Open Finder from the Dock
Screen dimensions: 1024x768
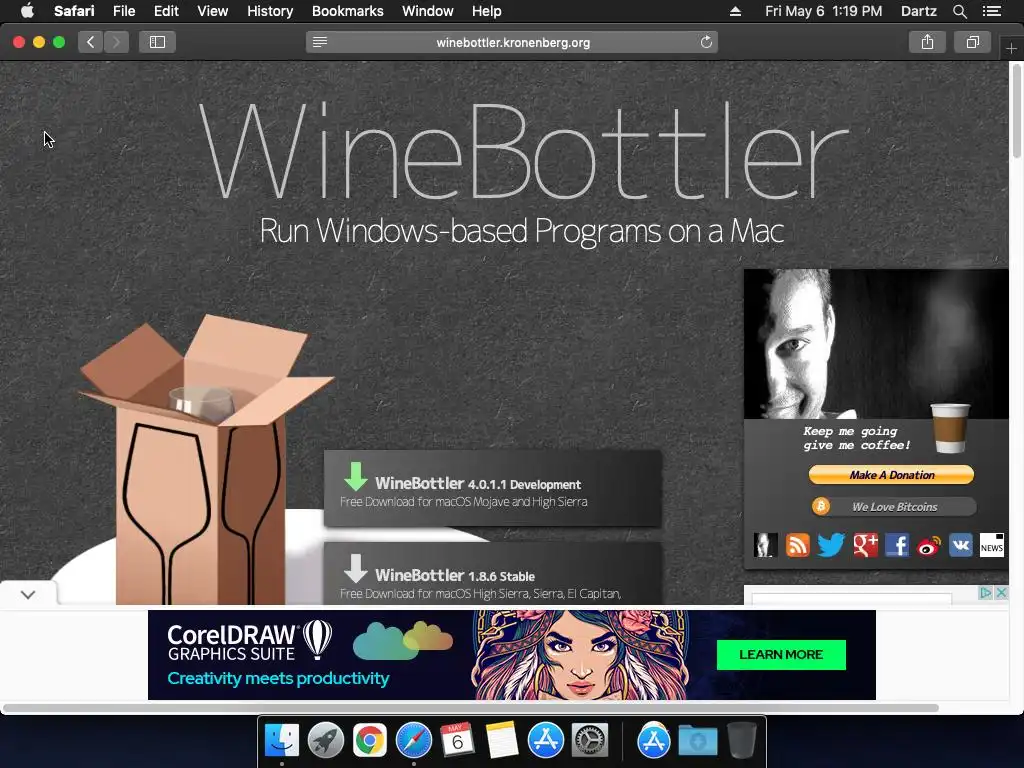coord(282,741)
